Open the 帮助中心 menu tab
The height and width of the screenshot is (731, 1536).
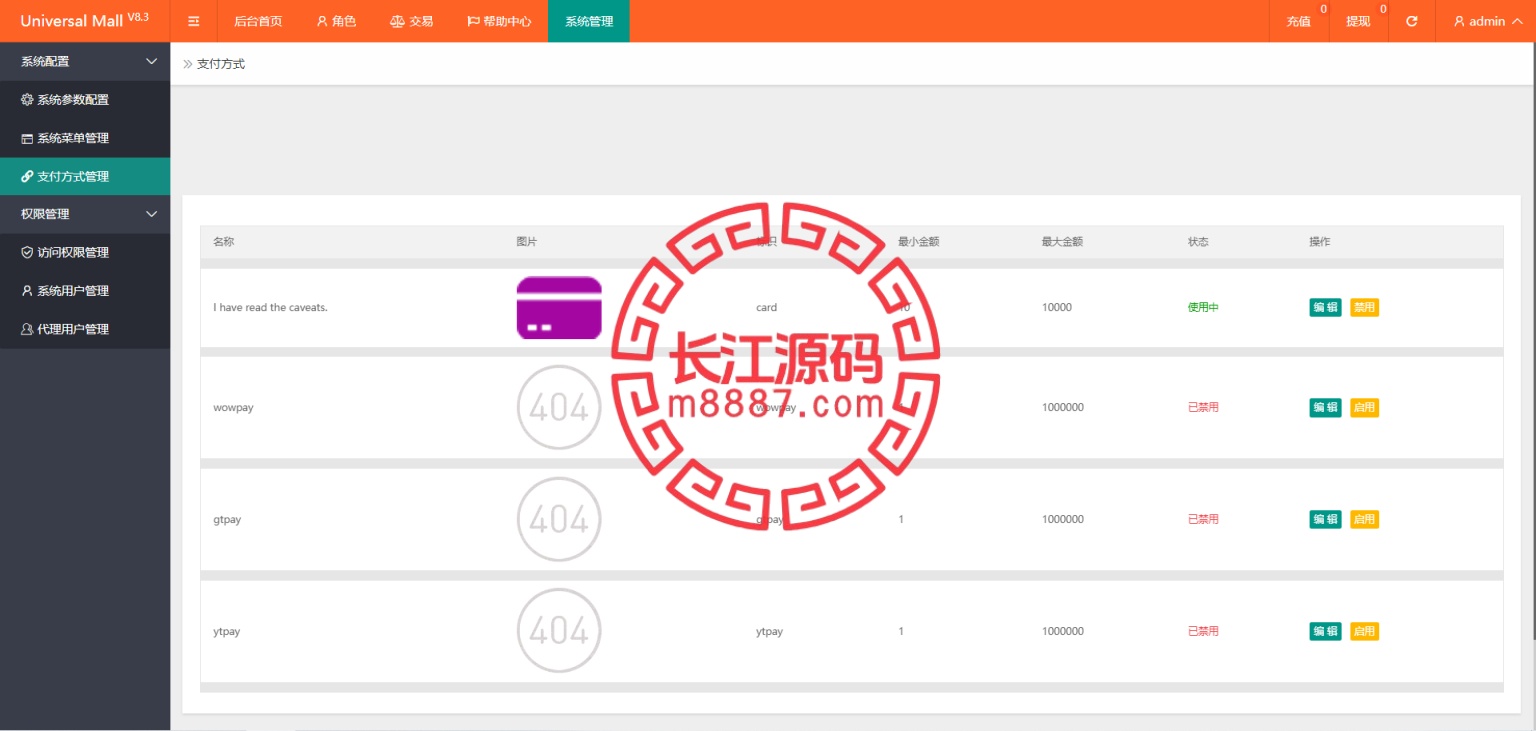click(499, 21)
